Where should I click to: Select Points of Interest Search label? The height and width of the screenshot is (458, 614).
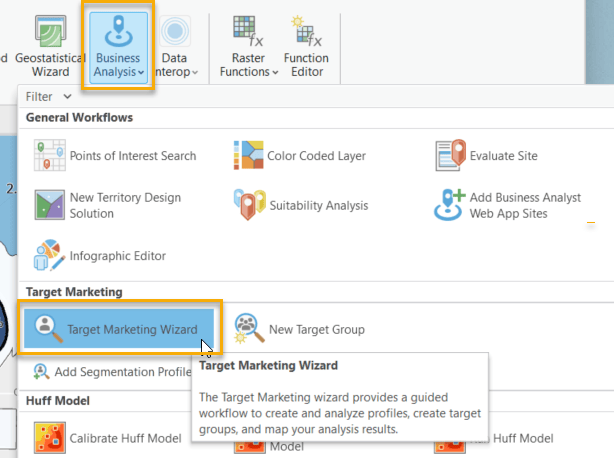[133, 156]
